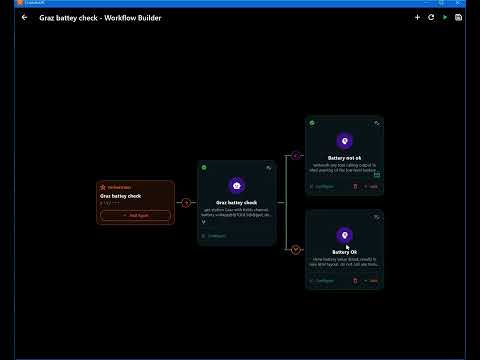Click Configure on Battery Ok node
This screenshot has width=480, height=360.
click(x=322, y=281)
